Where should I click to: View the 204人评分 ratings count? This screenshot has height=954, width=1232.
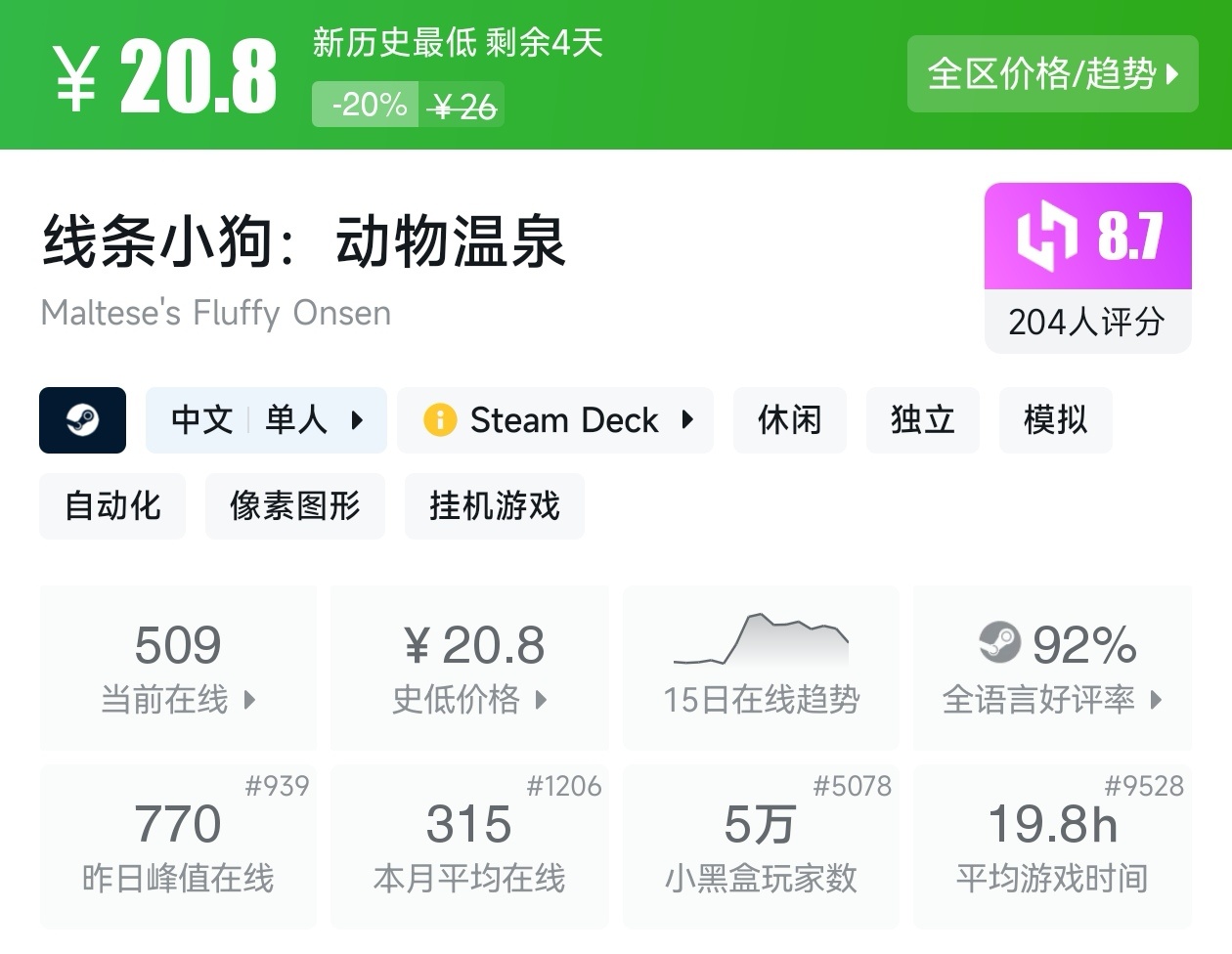pyautogui.click(x=1086, y=322)
